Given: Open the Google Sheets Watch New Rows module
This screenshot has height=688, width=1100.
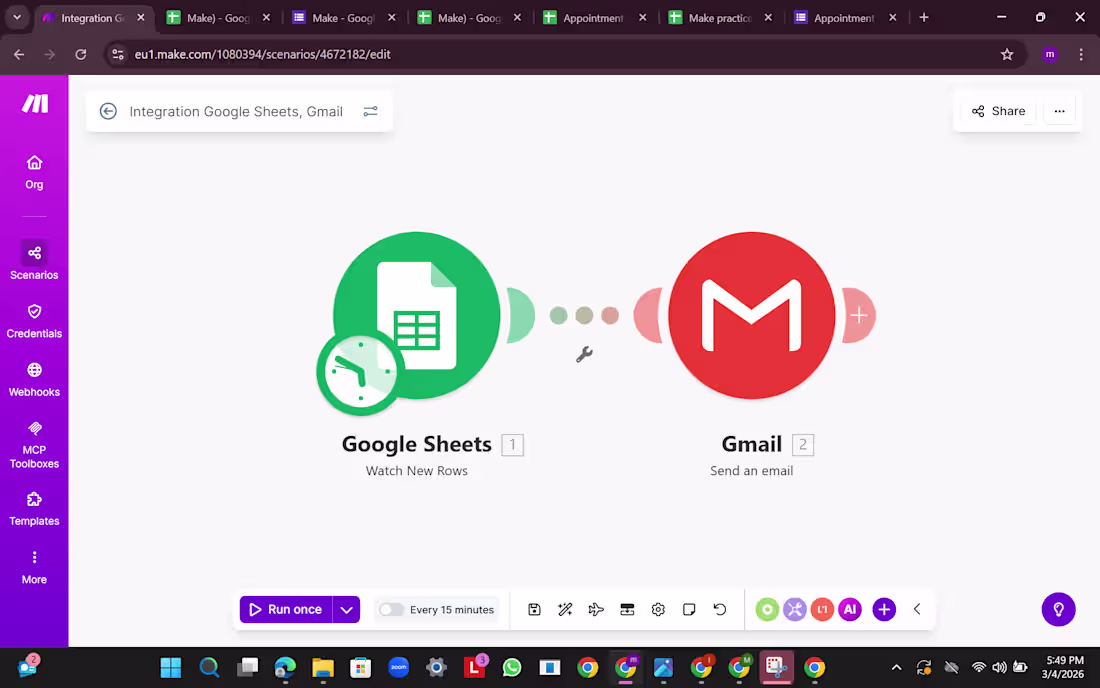Looking at the screenshot, I should pos(417,315).
